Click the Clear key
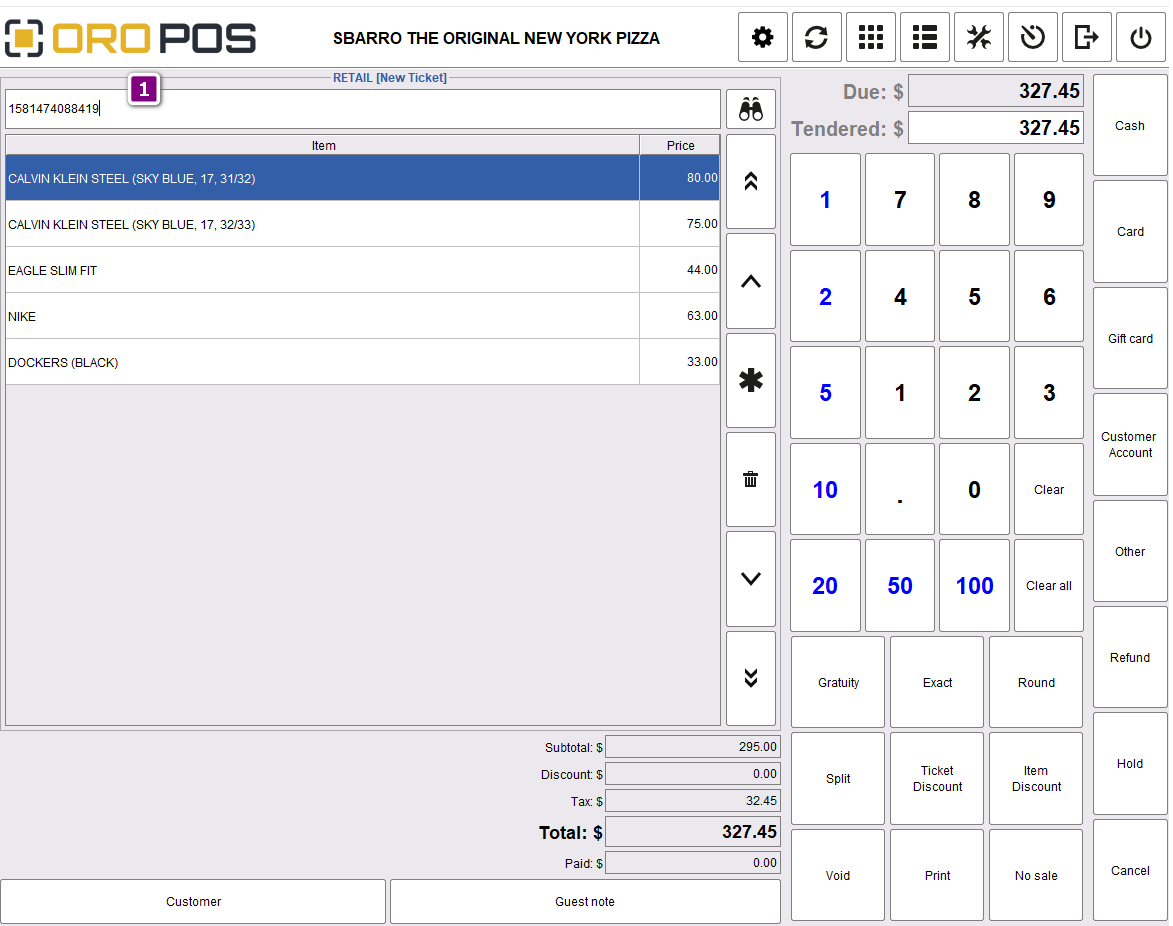 click(1049, 490)
